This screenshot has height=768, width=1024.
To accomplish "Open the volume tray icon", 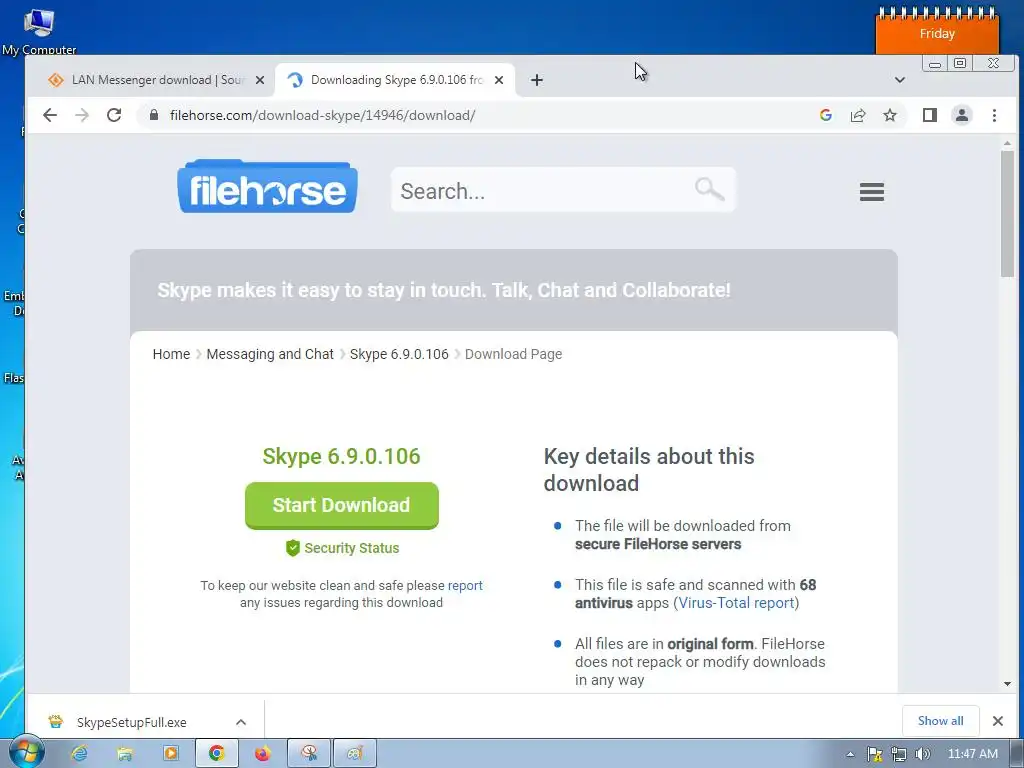I will coord(922,754).
